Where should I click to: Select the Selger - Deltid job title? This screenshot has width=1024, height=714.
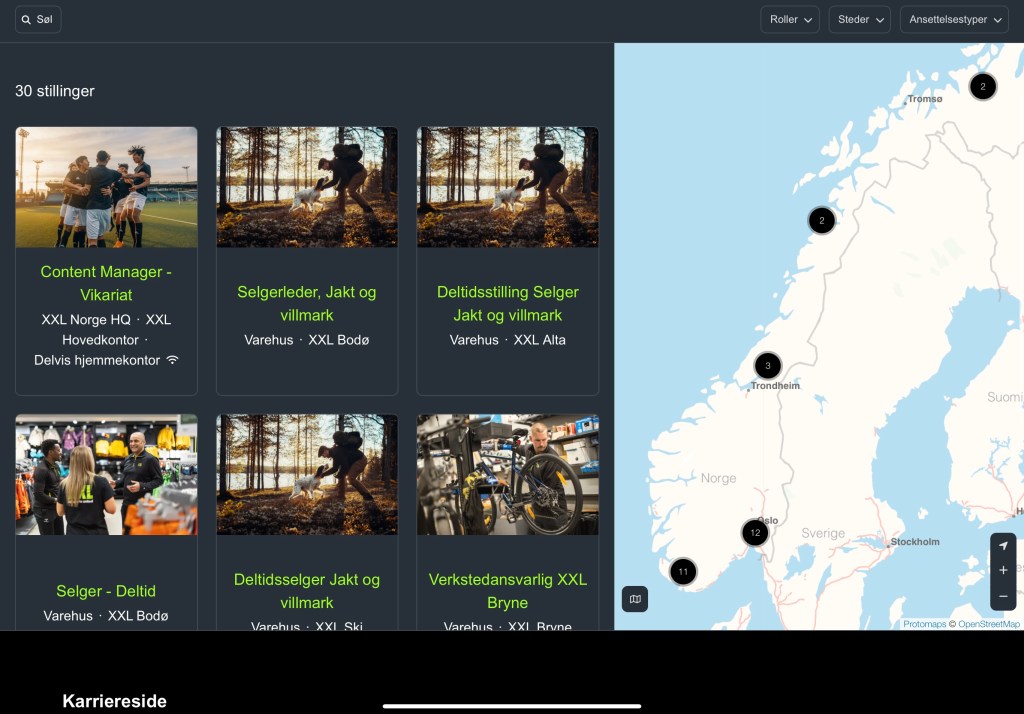tap(106, 591)
